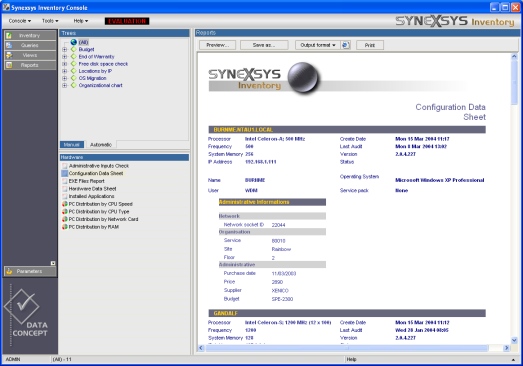Switch to the Manual tab
The height and width of the screenshot is (366, 523).
point(72,144)
